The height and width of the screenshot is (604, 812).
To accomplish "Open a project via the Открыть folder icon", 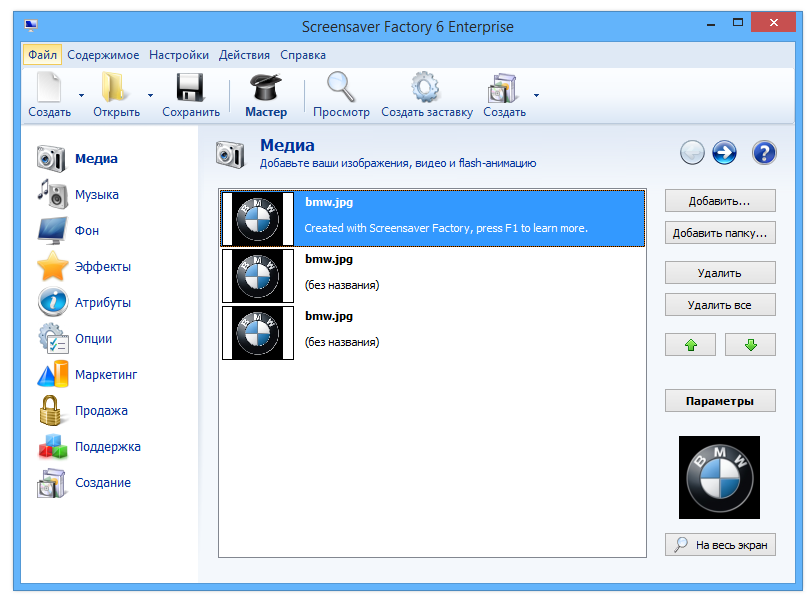I will 113,87.
